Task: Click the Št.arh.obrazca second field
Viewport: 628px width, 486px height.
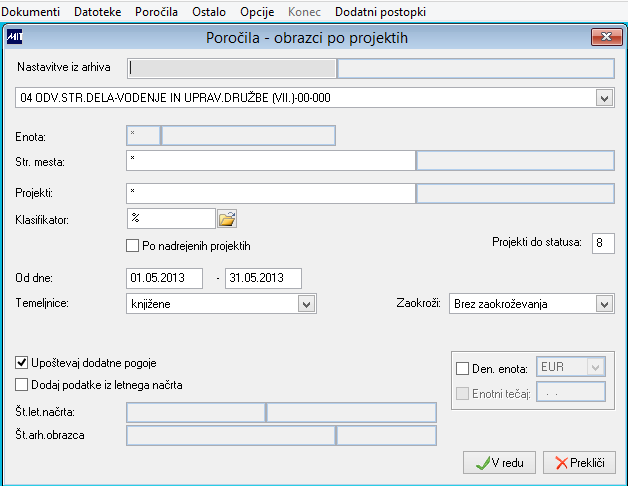Action: [x=386, y=436]
